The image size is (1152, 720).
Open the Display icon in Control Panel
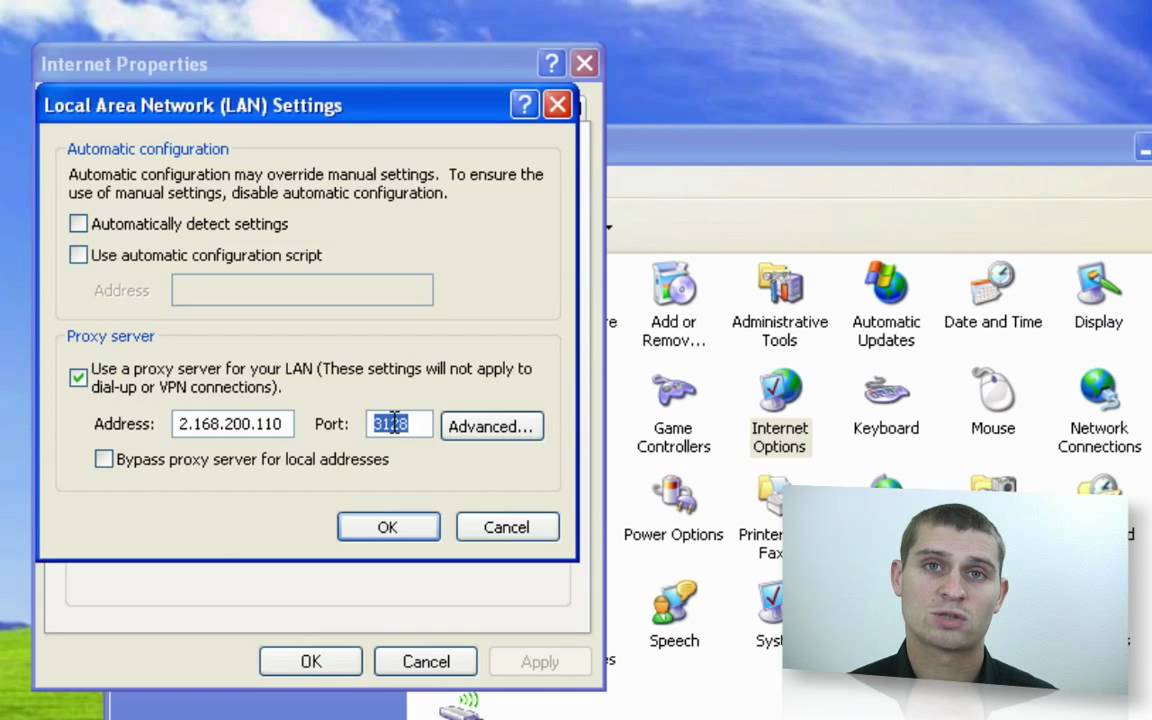coord(1098,295)
